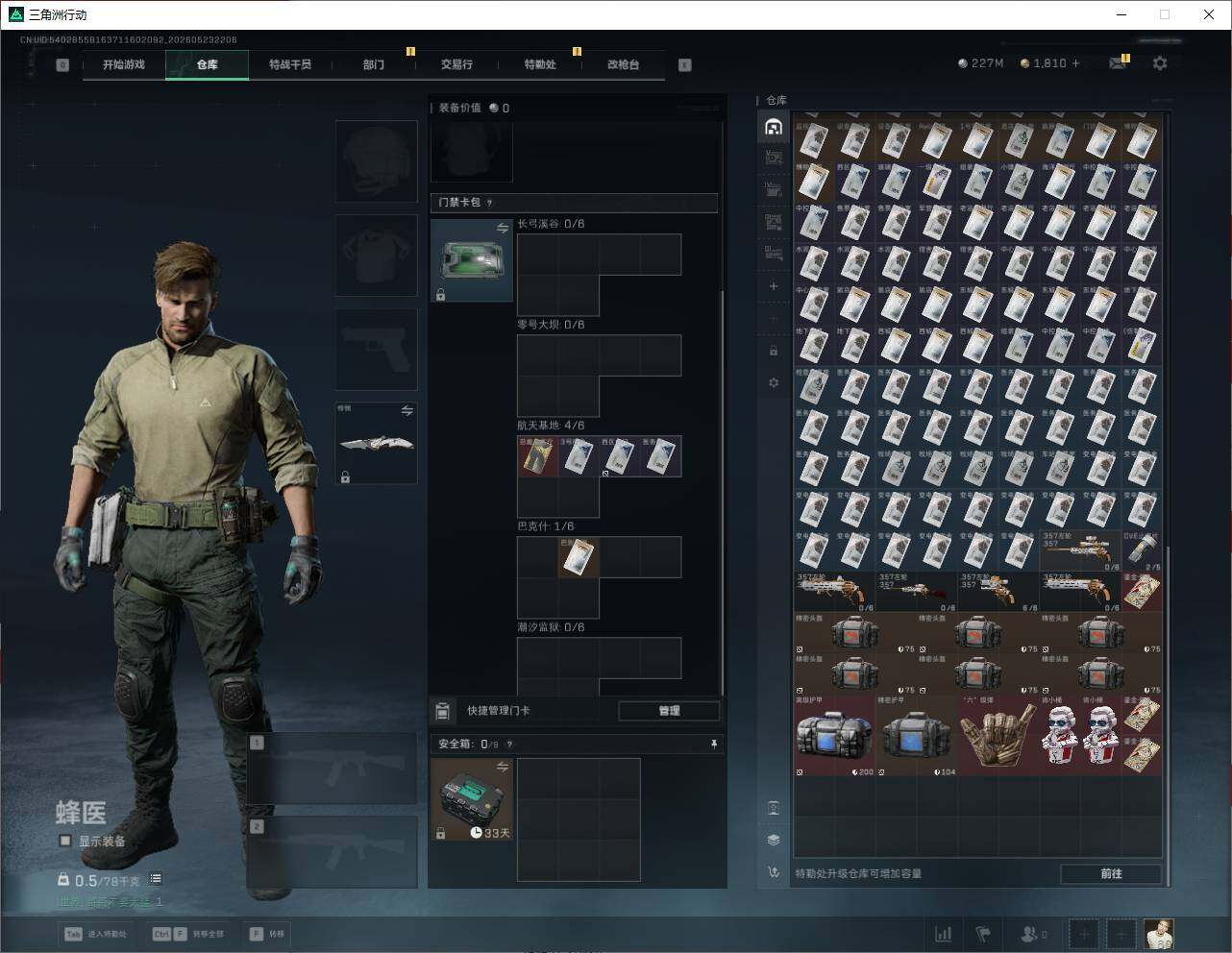
Task: Click the empty body armor slot
Action: click(x=376, y=255)
